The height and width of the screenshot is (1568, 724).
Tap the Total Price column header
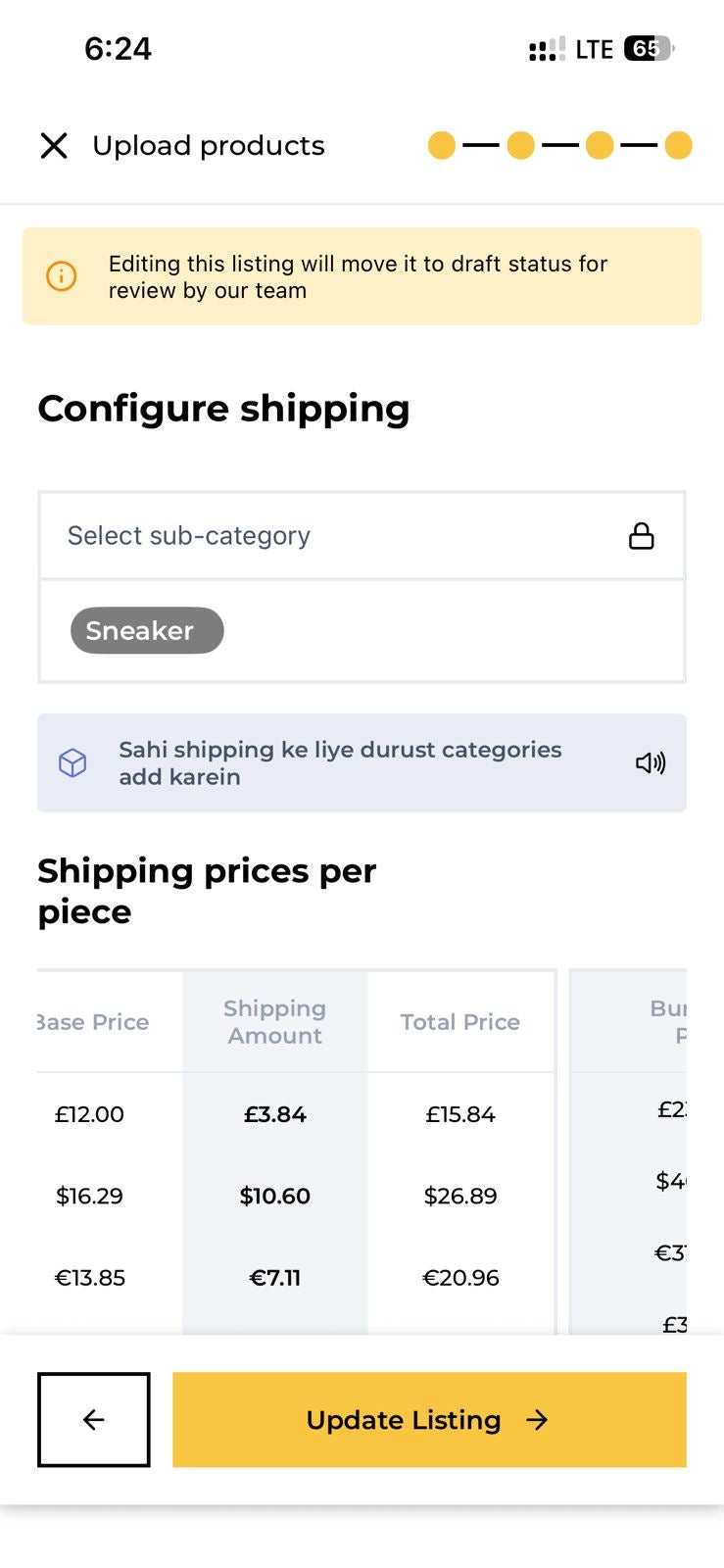460,1022
